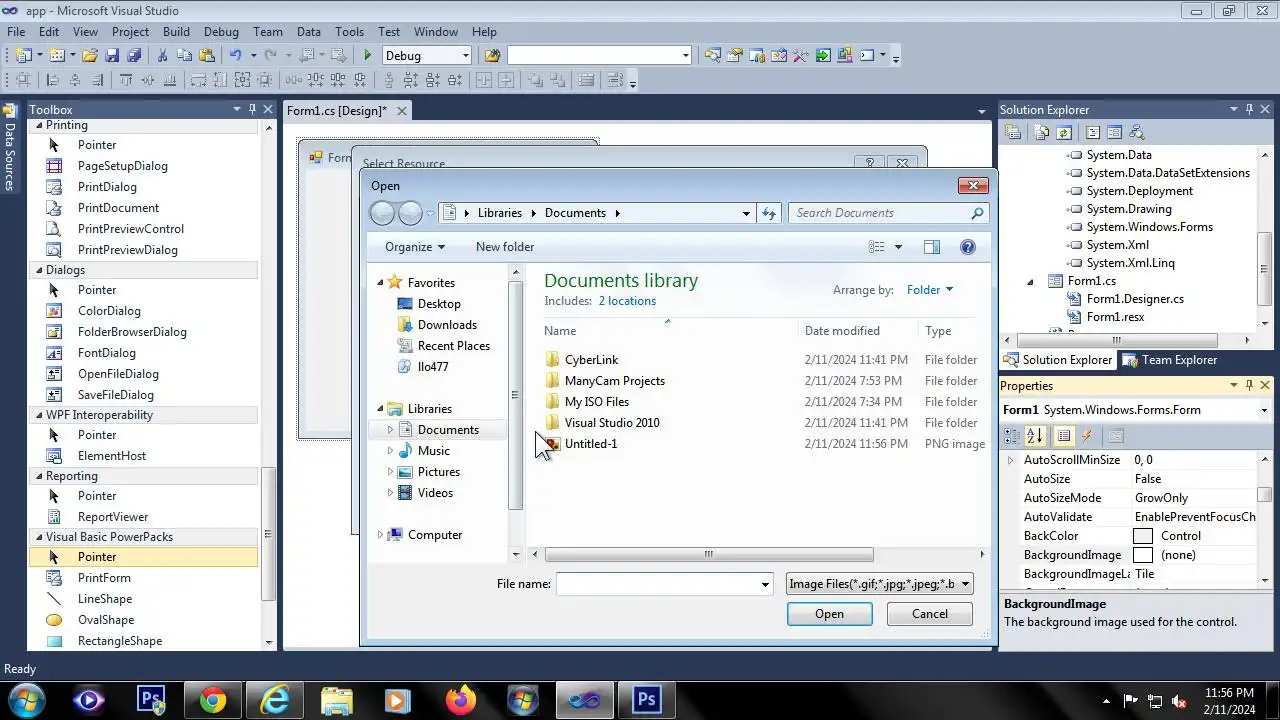The height and width of the screenshot is (720, 1280).
Task: Click the New Project toolbar icon
Action: (23, 56)
